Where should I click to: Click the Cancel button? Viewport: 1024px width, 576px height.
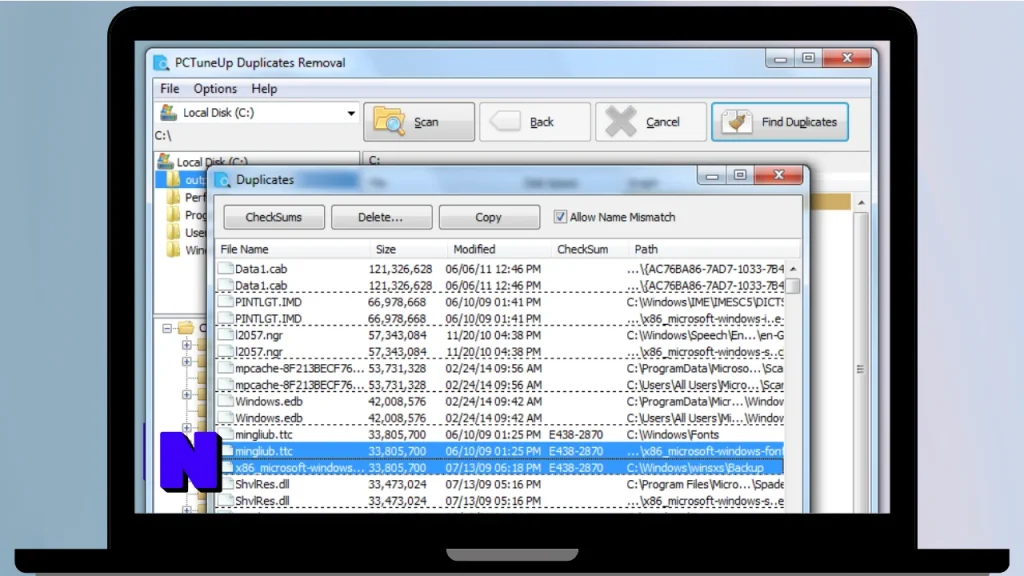(650, 121)
